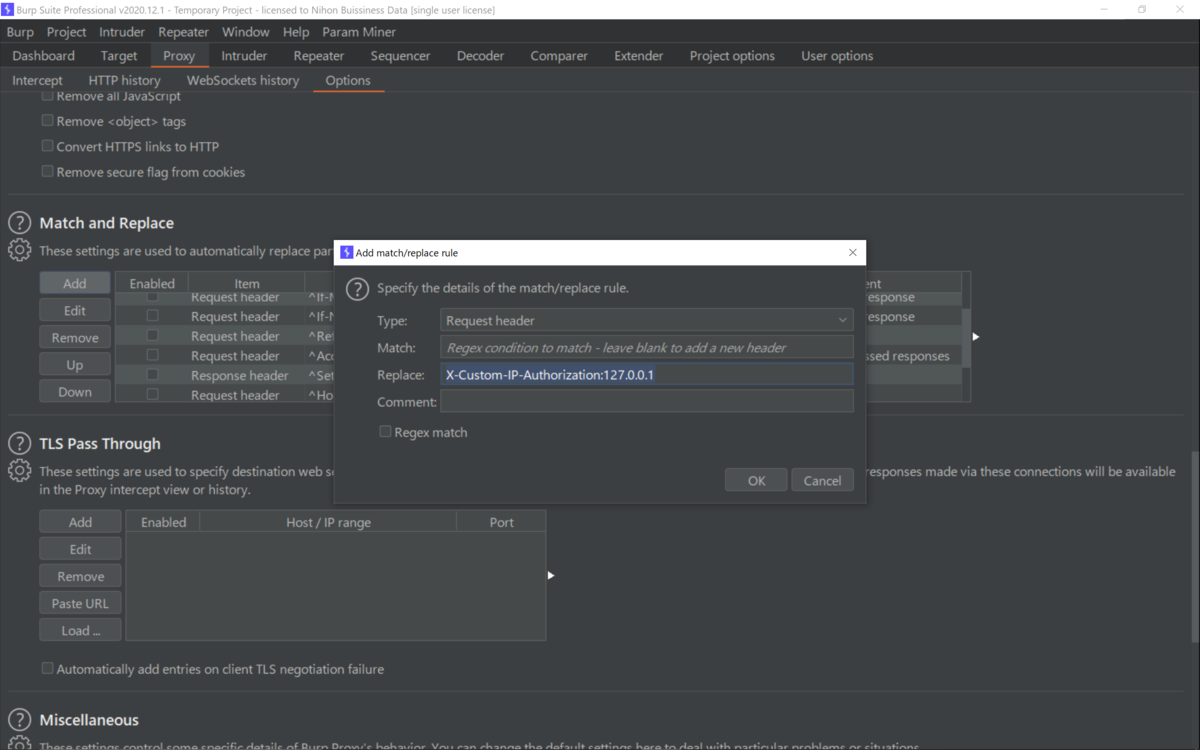Open the Intercept sub-tab
Viewport: 1200px width, 750px height.
coord(37,80)
